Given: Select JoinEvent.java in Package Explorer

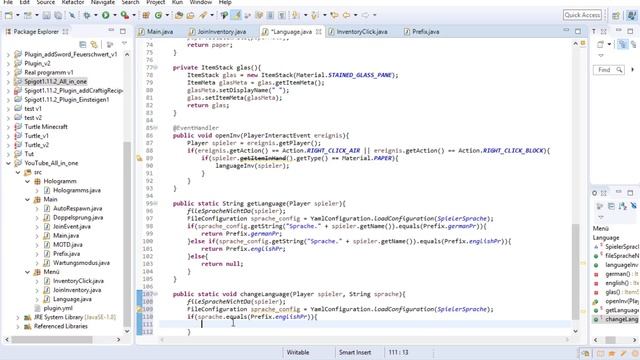Looking at the screenshot, I should [x=72, y=227].
